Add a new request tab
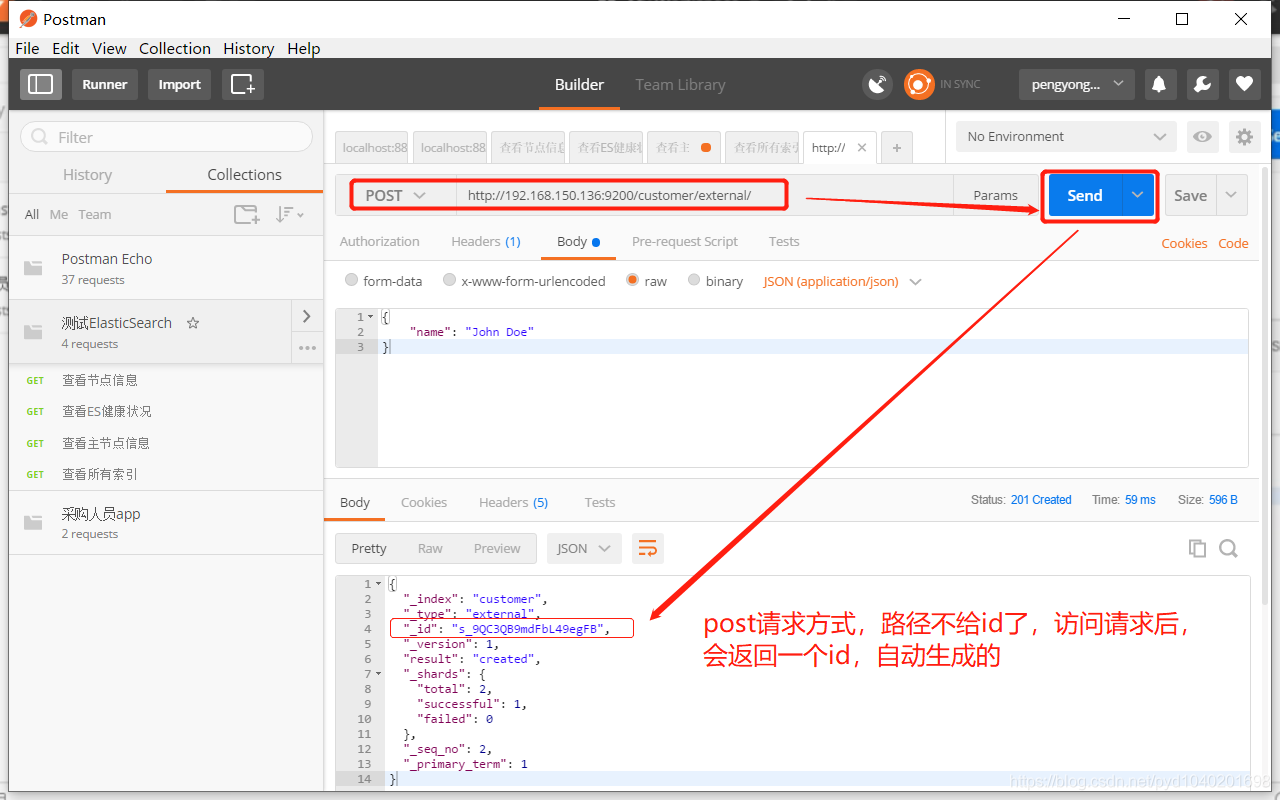This screenshot has height=800, width=1280. (896, 148)
